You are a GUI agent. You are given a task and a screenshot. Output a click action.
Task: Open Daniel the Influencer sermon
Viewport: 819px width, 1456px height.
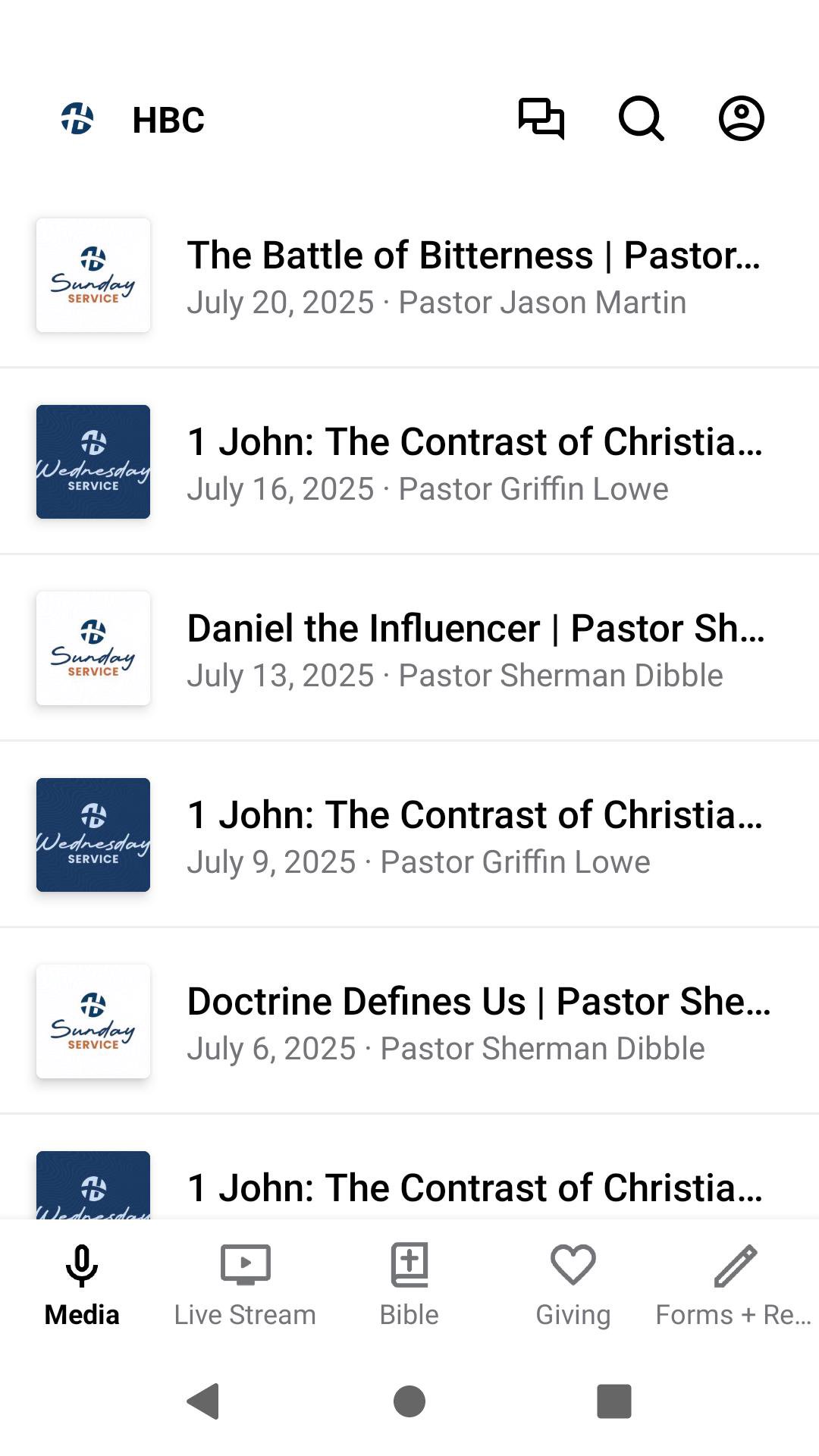tap(474, 649)
